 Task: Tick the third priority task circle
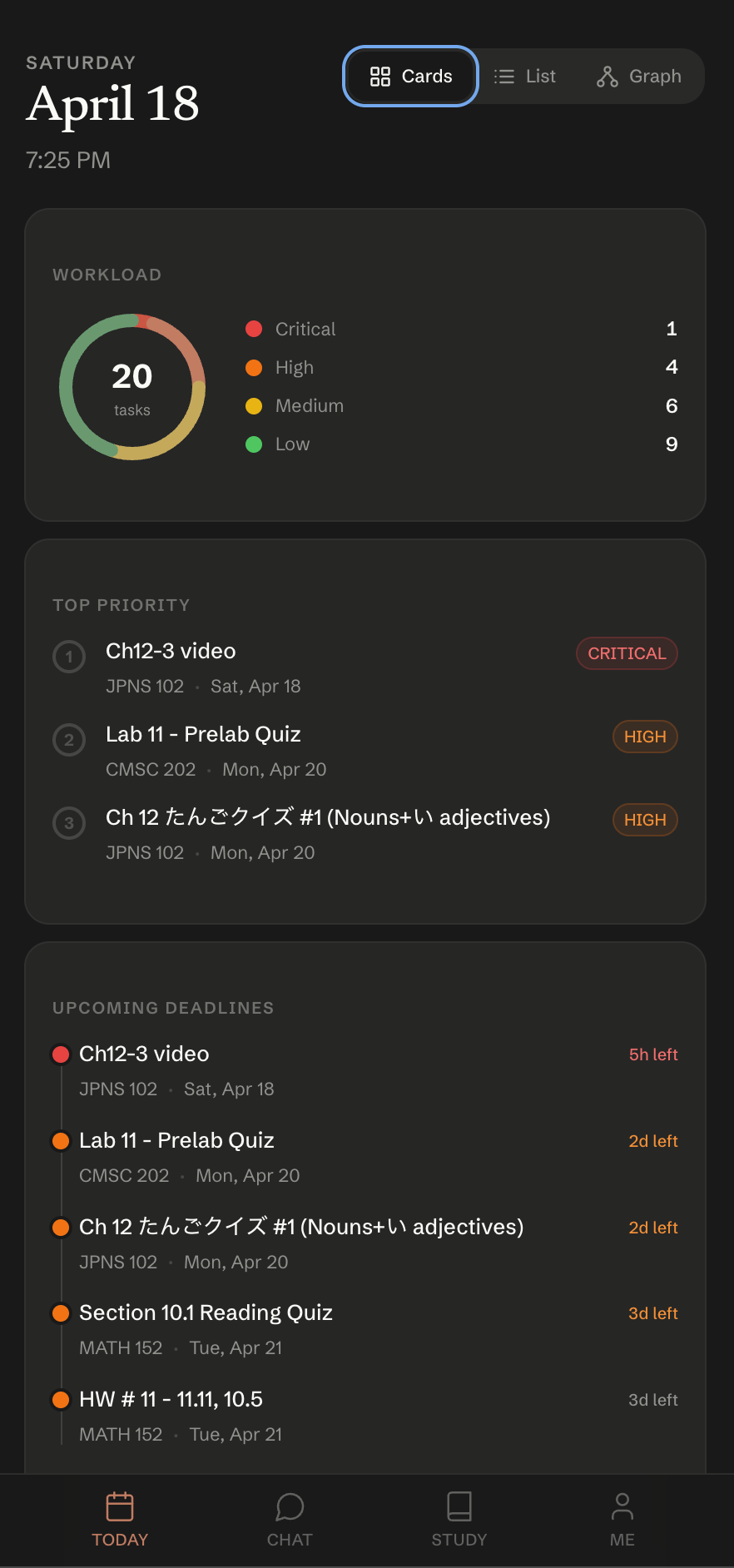click(x=69, y=823)
